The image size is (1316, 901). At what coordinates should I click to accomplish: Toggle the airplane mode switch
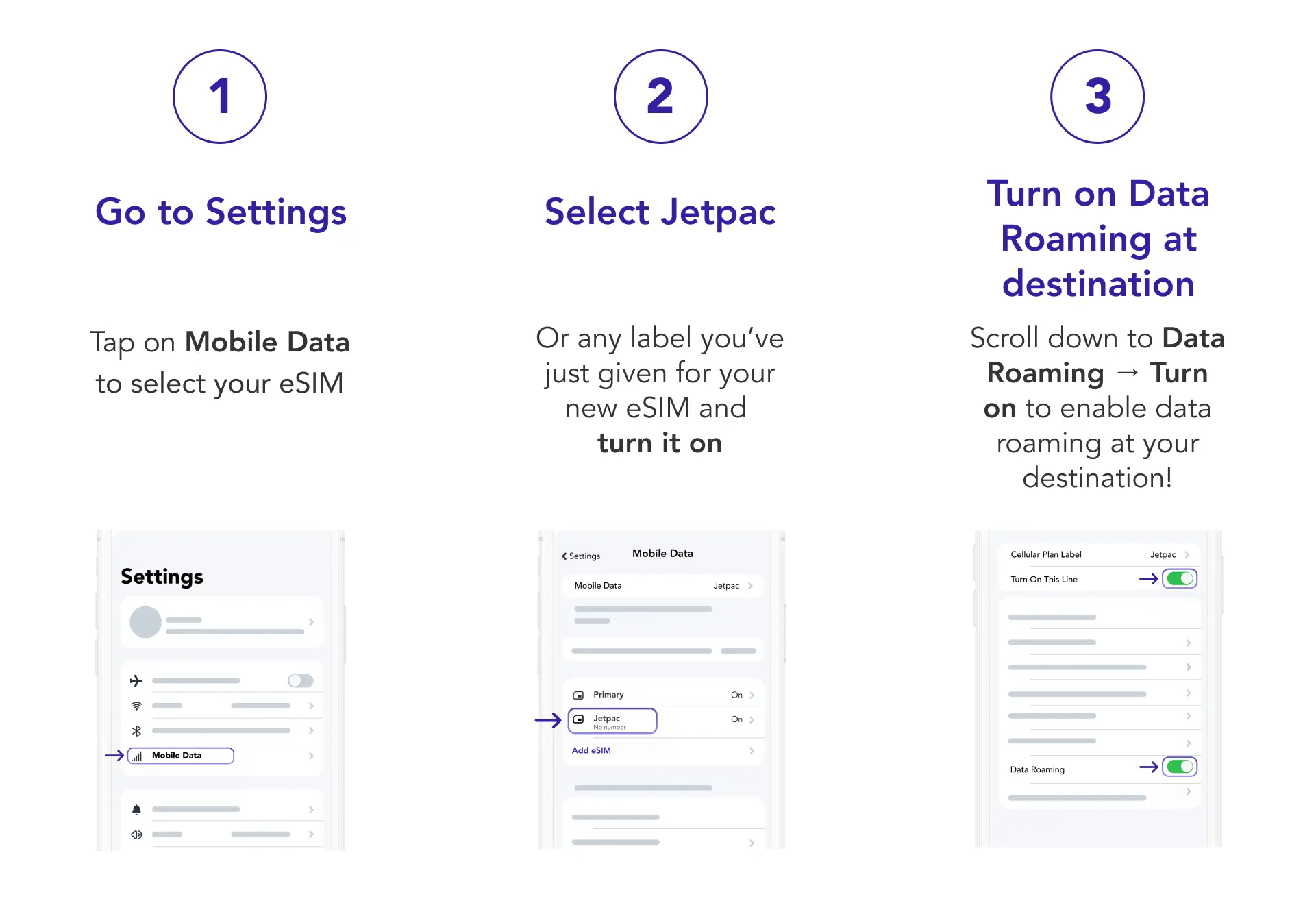pyautogui.click(x=300, y=681)
